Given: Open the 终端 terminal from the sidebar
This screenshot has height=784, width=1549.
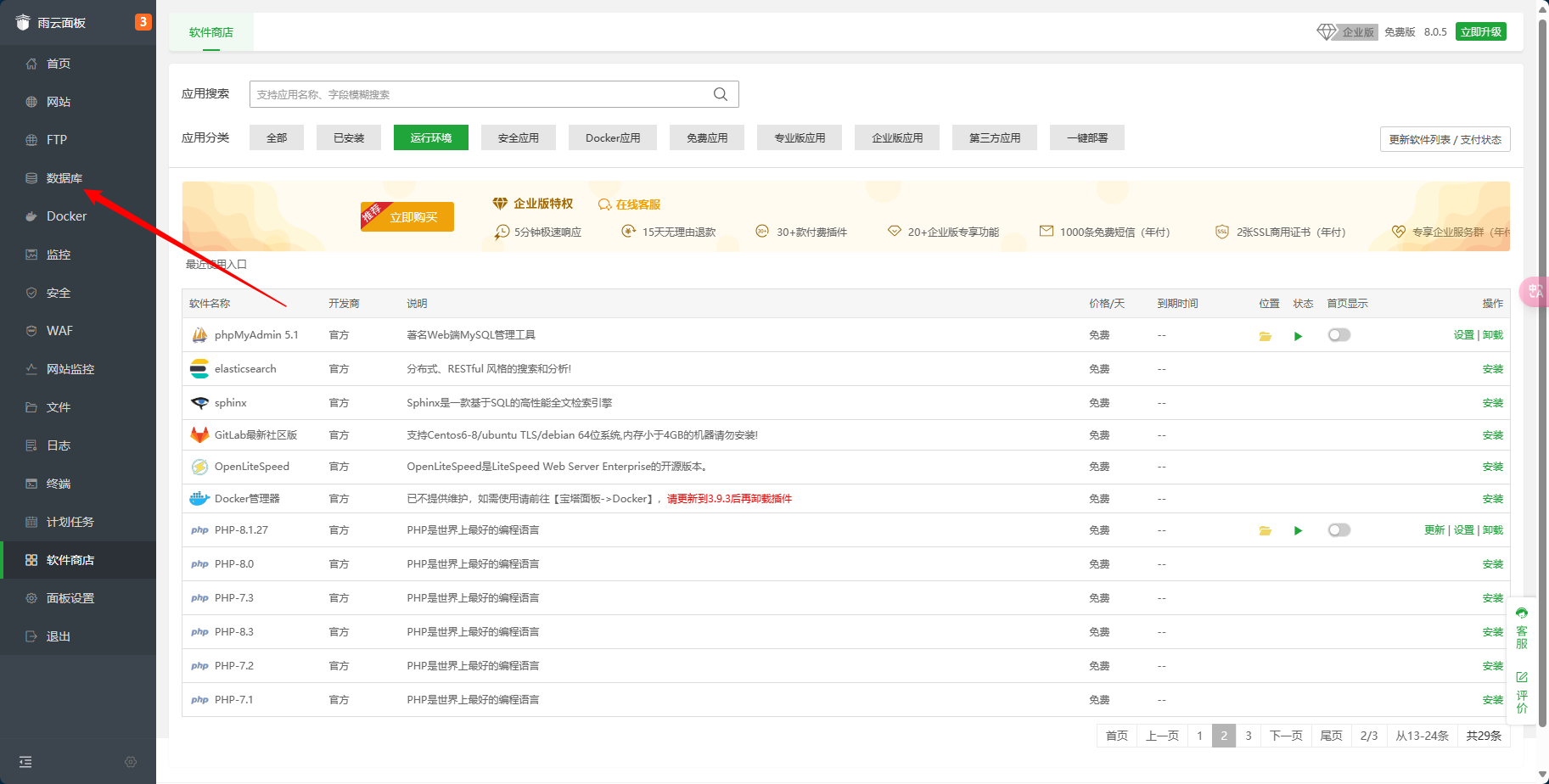Looking at the screenshot, I should [58, 483].
